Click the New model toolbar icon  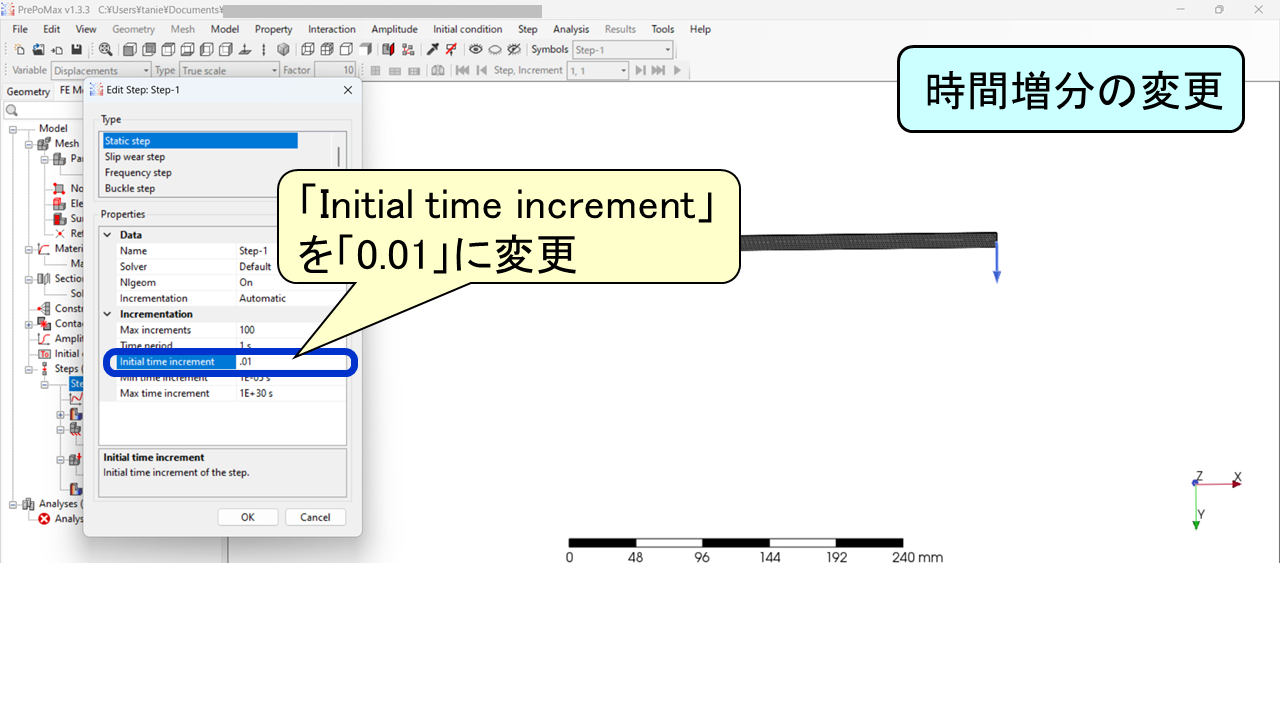pyautogui.click(x=20, y=49)
